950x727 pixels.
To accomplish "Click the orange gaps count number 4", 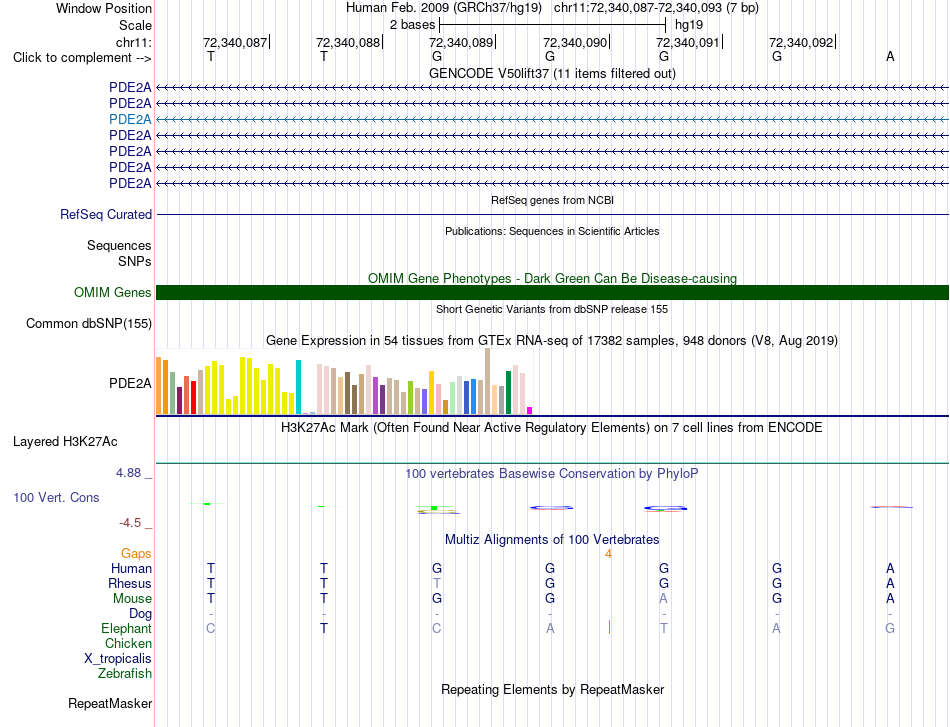I will pyautogui.click(x=608, y=554).
